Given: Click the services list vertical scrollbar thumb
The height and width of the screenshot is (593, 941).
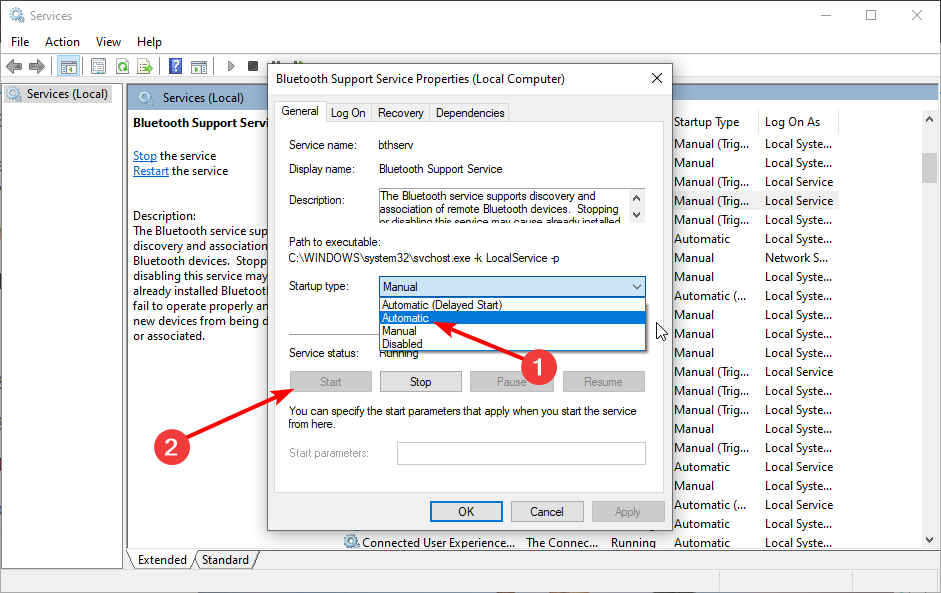Looking at the screenshot, I should 930,167.
